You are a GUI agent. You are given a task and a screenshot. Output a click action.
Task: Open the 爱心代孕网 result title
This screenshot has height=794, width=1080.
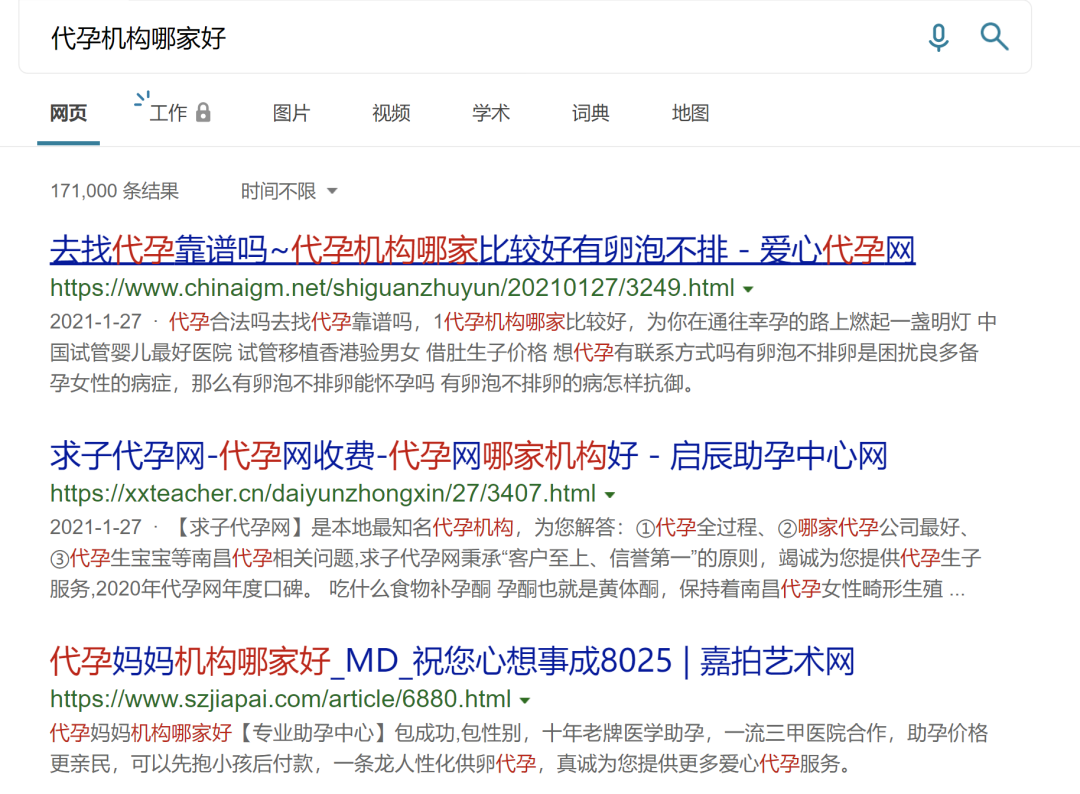point(482,250)
